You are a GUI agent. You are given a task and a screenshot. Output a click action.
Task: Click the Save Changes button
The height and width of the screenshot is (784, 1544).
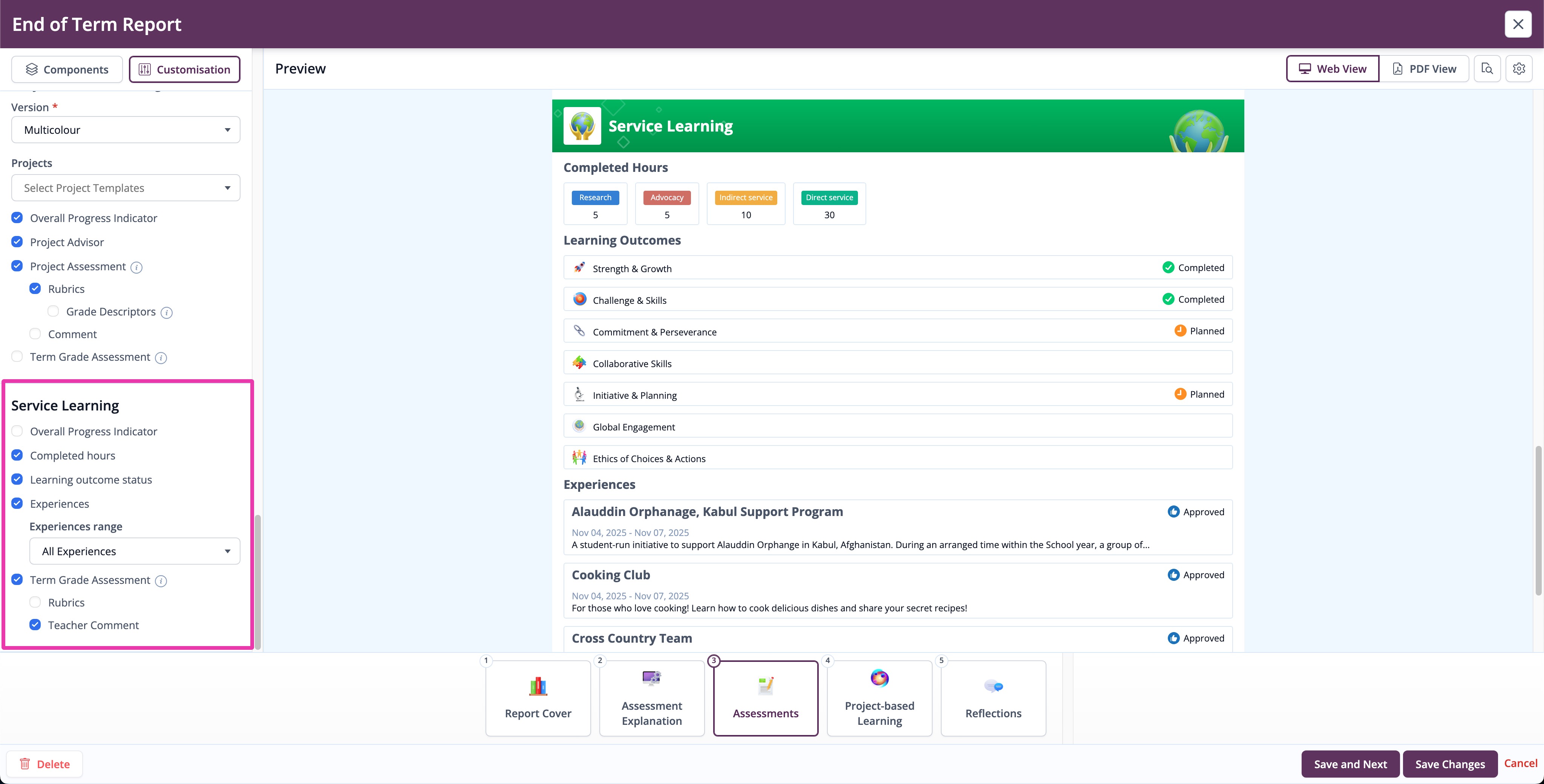(1449, 764)
